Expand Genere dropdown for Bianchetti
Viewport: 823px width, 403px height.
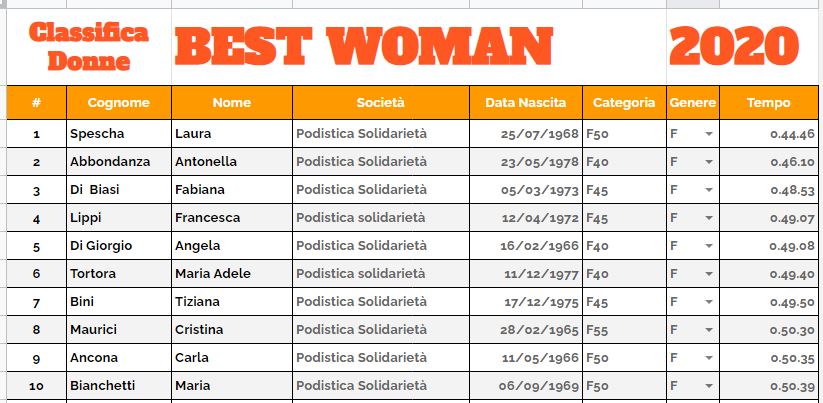tap(709, 386)
